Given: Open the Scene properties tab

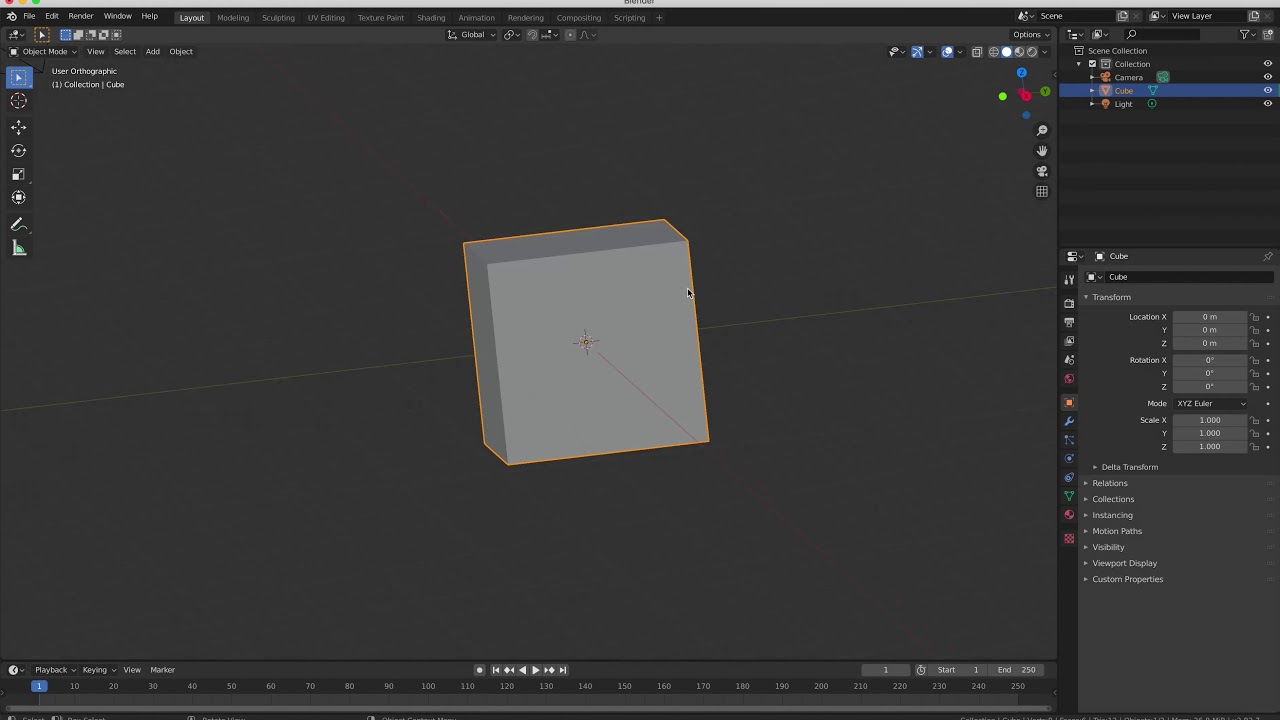Looking at the screenshot, I should (x=1069, y=360).
